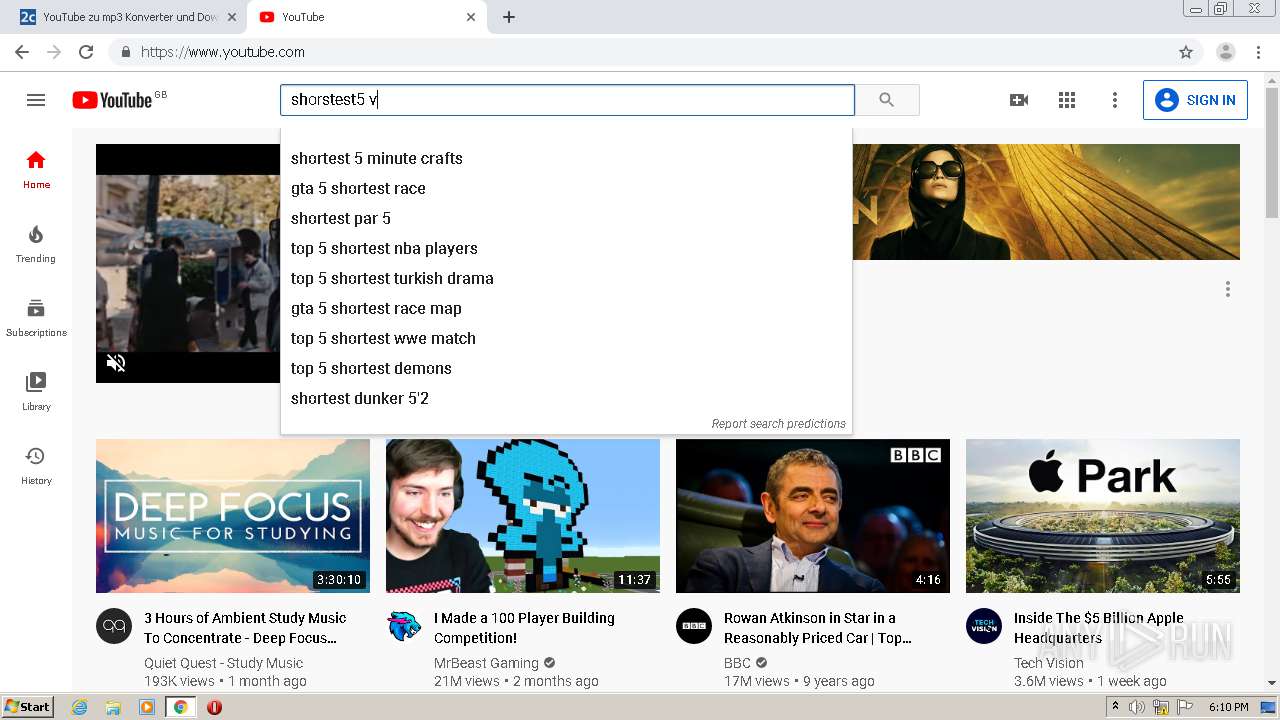Click the volume tray icon
1280x720 pixels.
(1137, 707)
